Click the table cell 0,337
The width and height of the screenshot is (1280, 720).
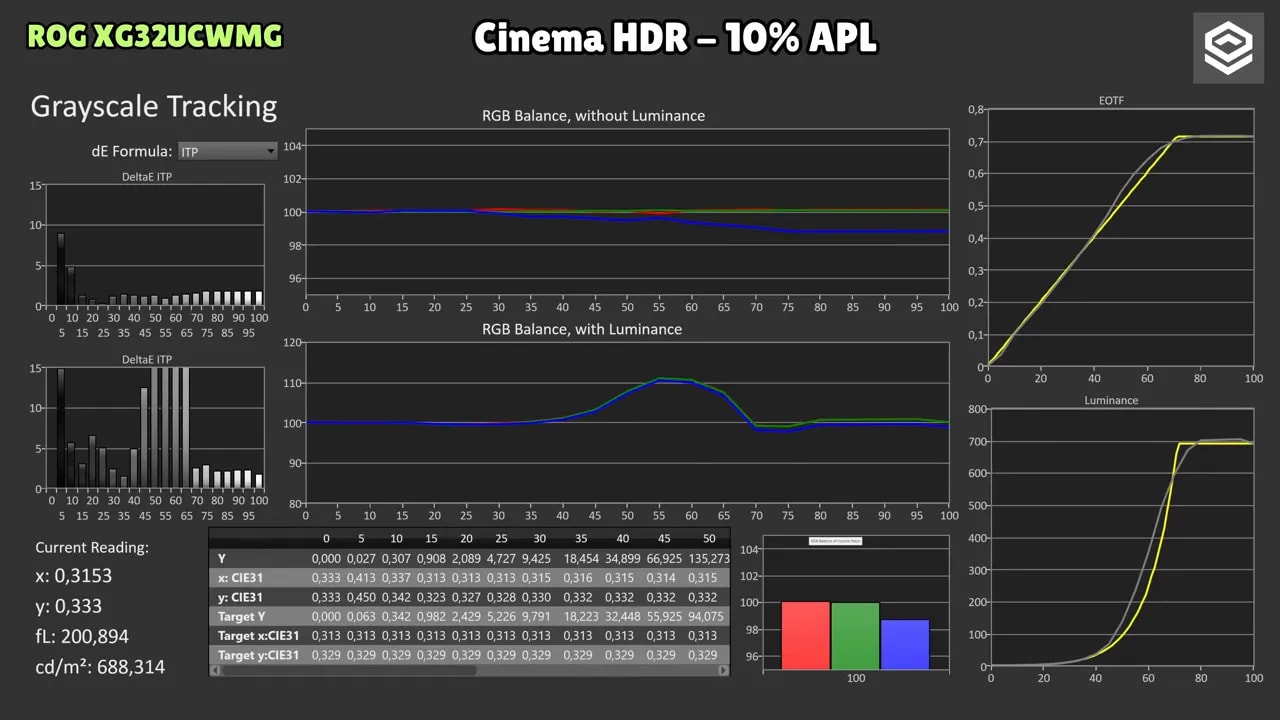[396, 577]
